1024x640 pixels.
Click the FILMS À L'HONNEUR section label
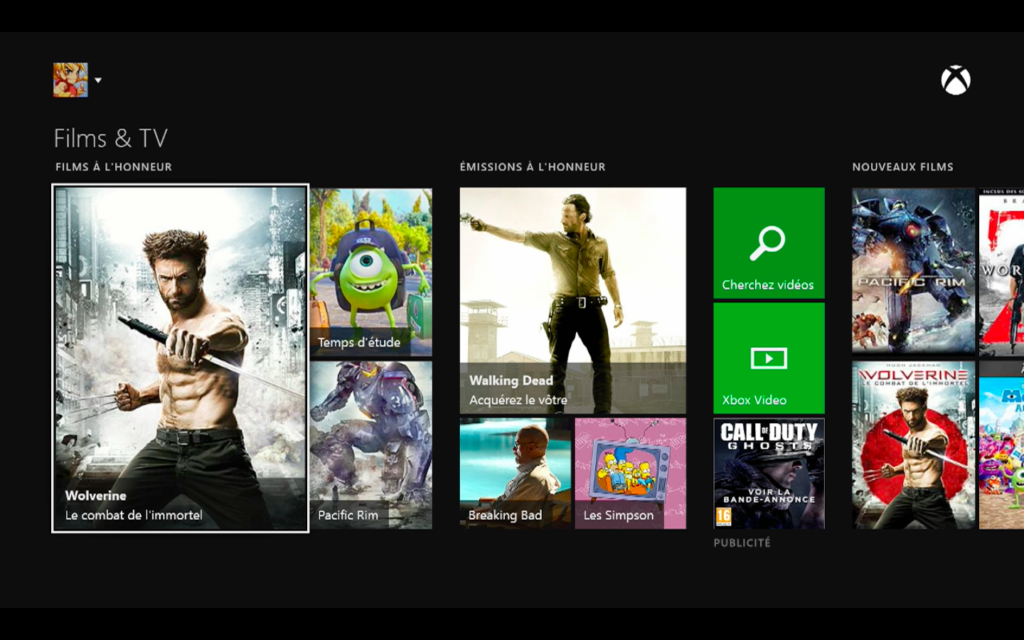pos(114,167)
